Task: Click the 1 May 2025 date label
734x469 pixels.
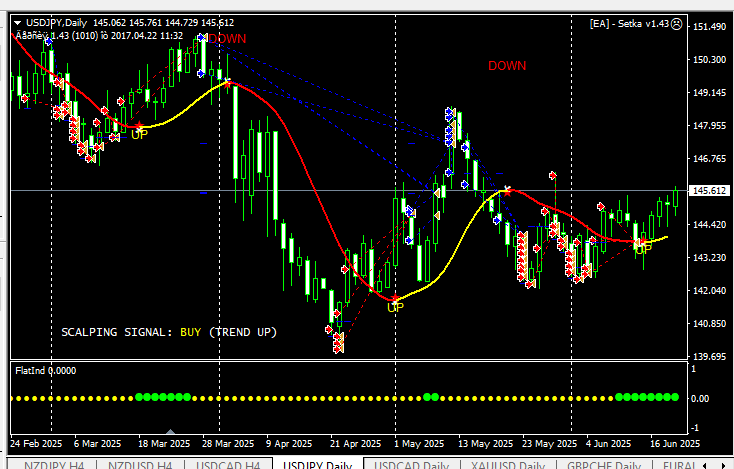Action: point(419,443)
